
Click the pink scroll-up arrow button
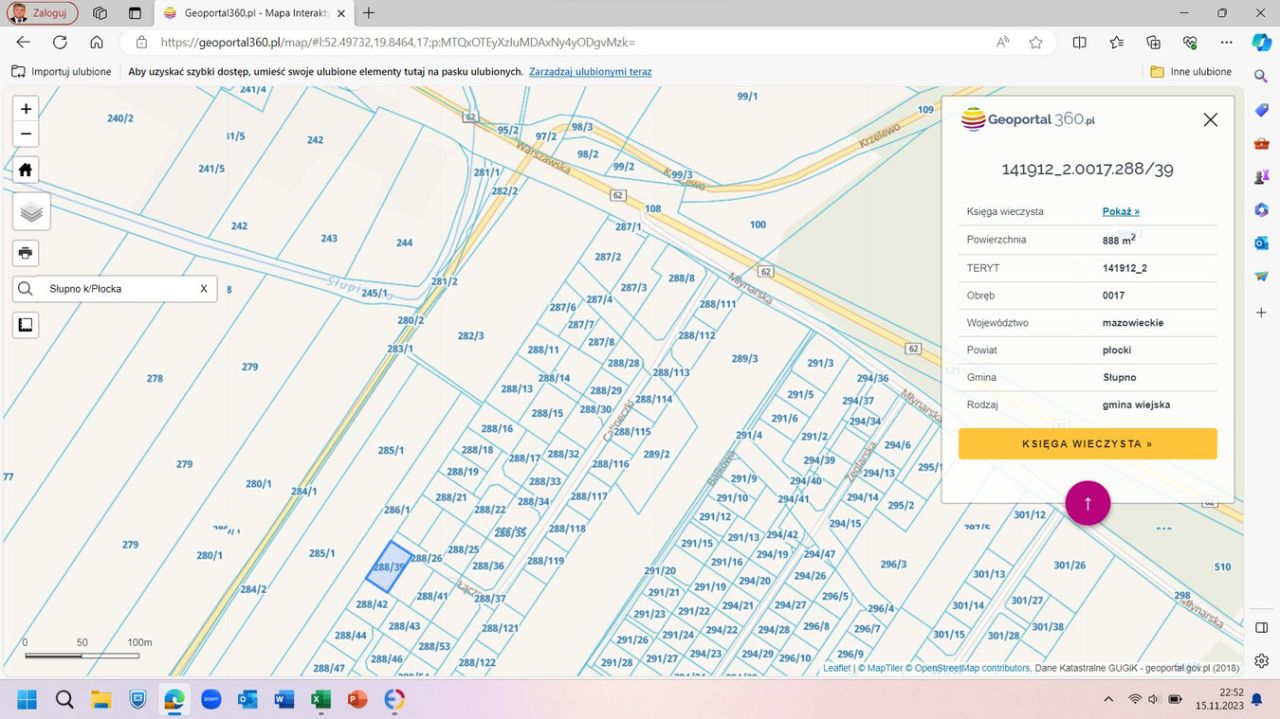[1087, 503]
